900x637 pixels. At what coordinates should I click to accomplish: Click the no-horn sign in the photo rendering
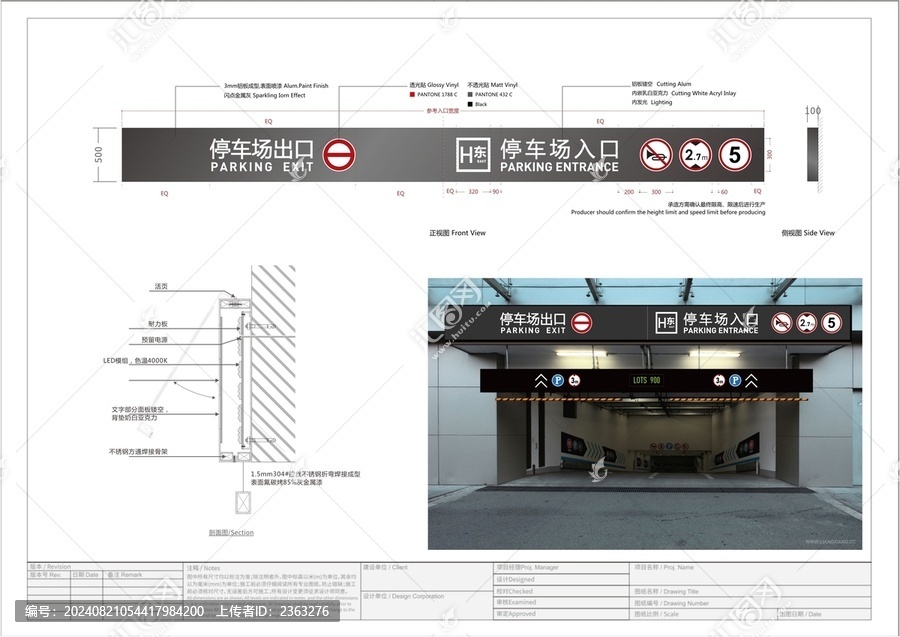pyautogui.click(x=782, y=323)
